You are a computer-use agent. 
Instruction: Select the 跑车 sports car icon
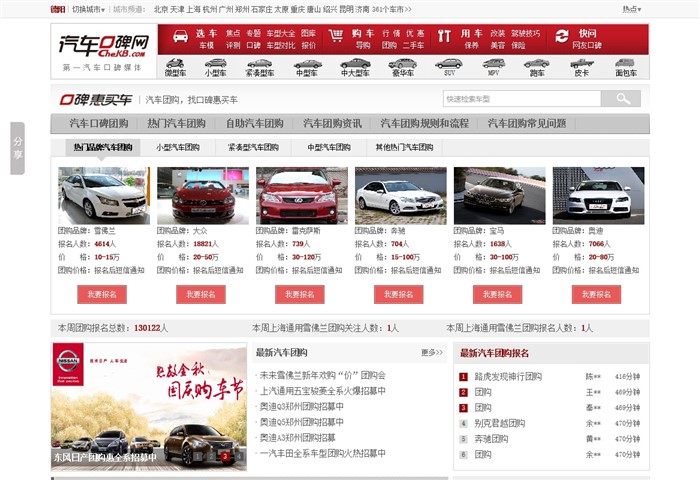coord(537,63)
